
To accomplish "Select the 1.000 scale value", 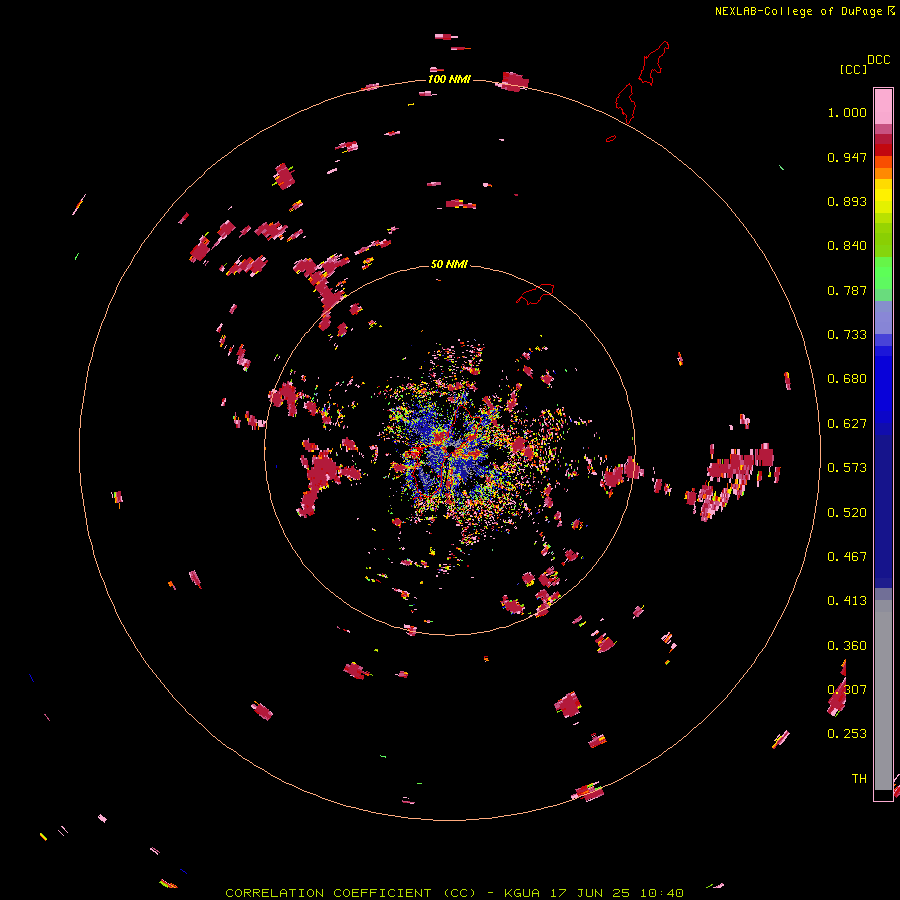I will pyautogui.click(x=847, y=112).
